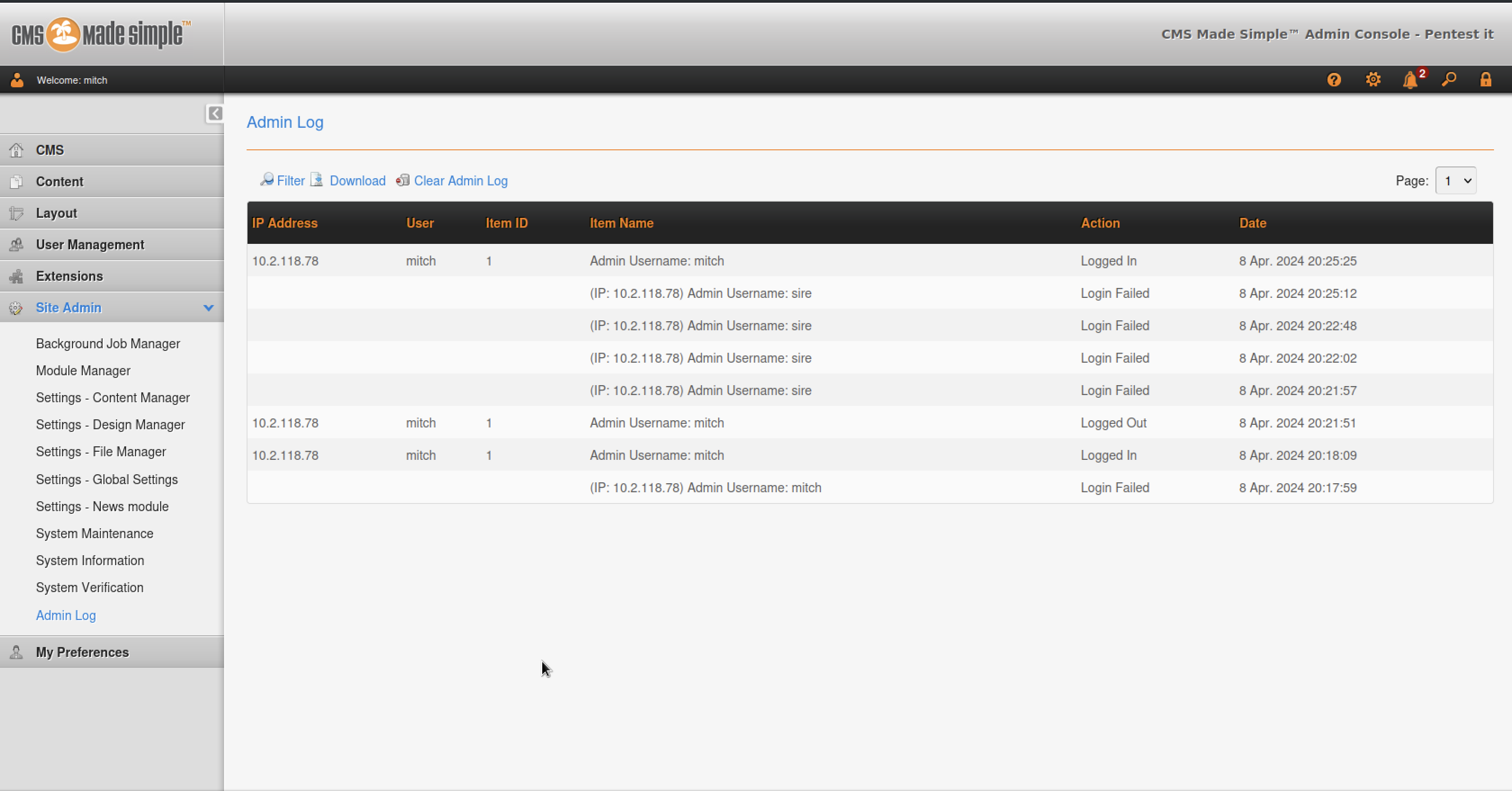The height and width of the screenshot is (791, 1512).
Task: Go to Module Manager
Action: (x=83, y=371)
